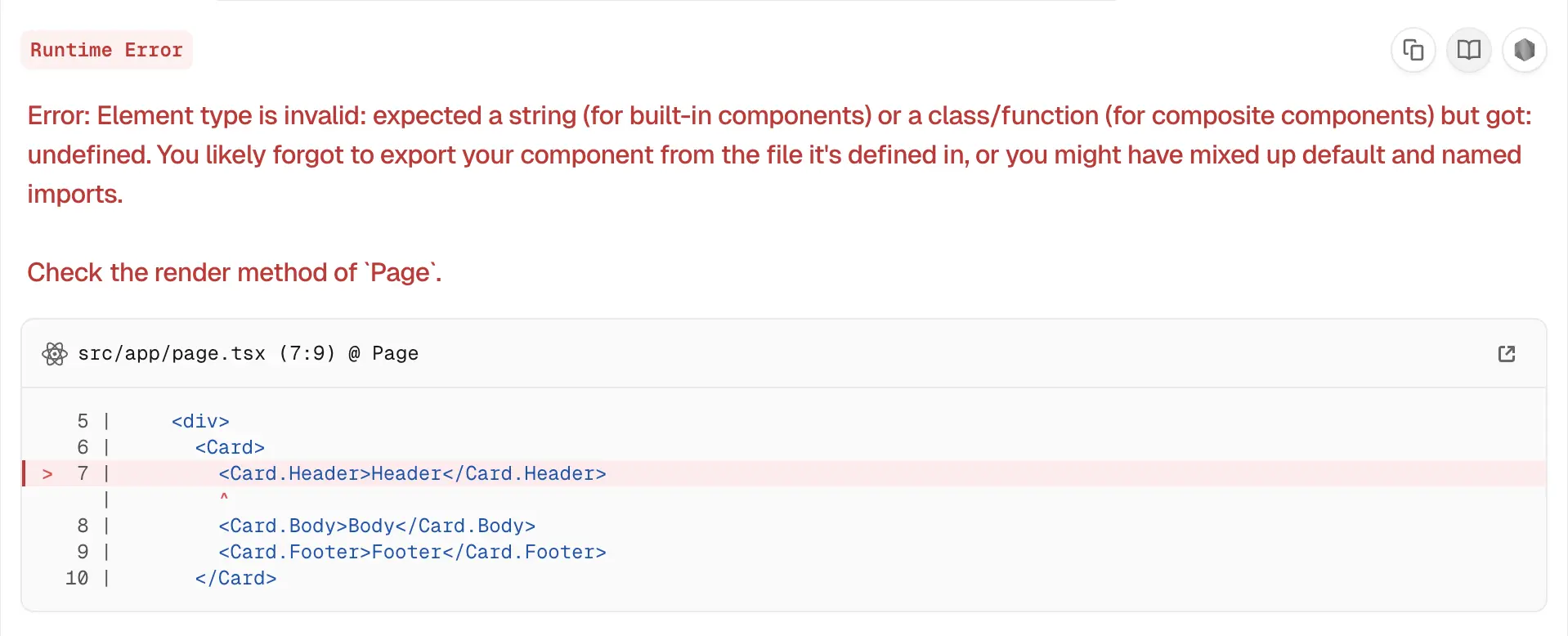Click the Node.js inspector hexagon icon

point(1524,50)
